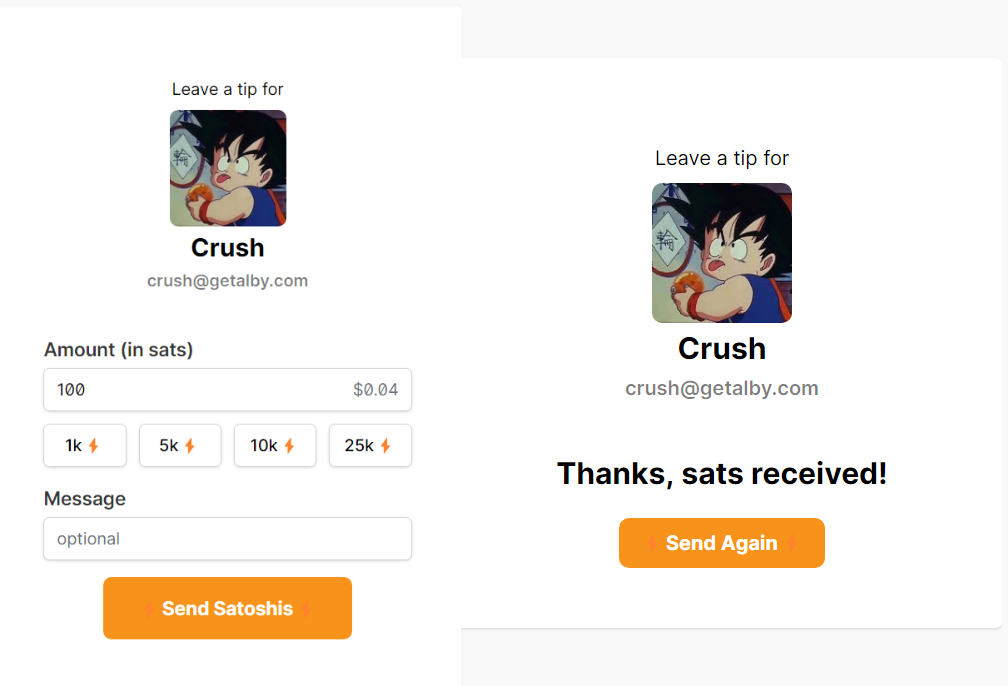Click the Message label above the optional field

[x=85, y=498]
